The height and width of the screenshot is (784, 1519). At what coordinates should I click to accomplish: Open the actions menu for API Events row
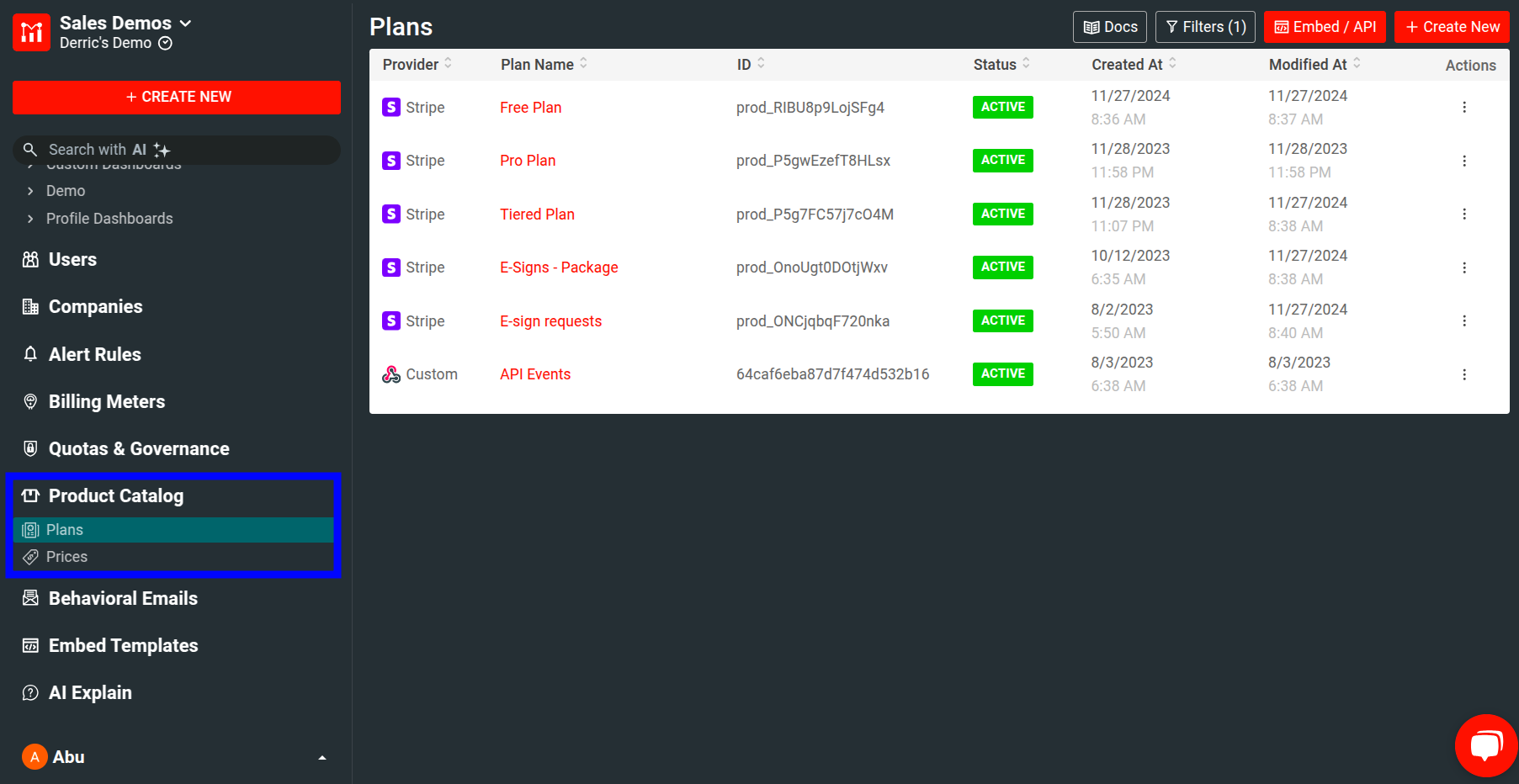point(1465,374)
